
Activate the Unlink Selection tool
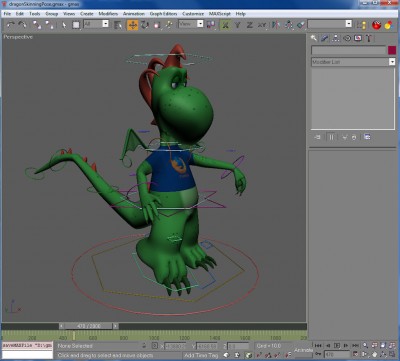pos(49,25)
